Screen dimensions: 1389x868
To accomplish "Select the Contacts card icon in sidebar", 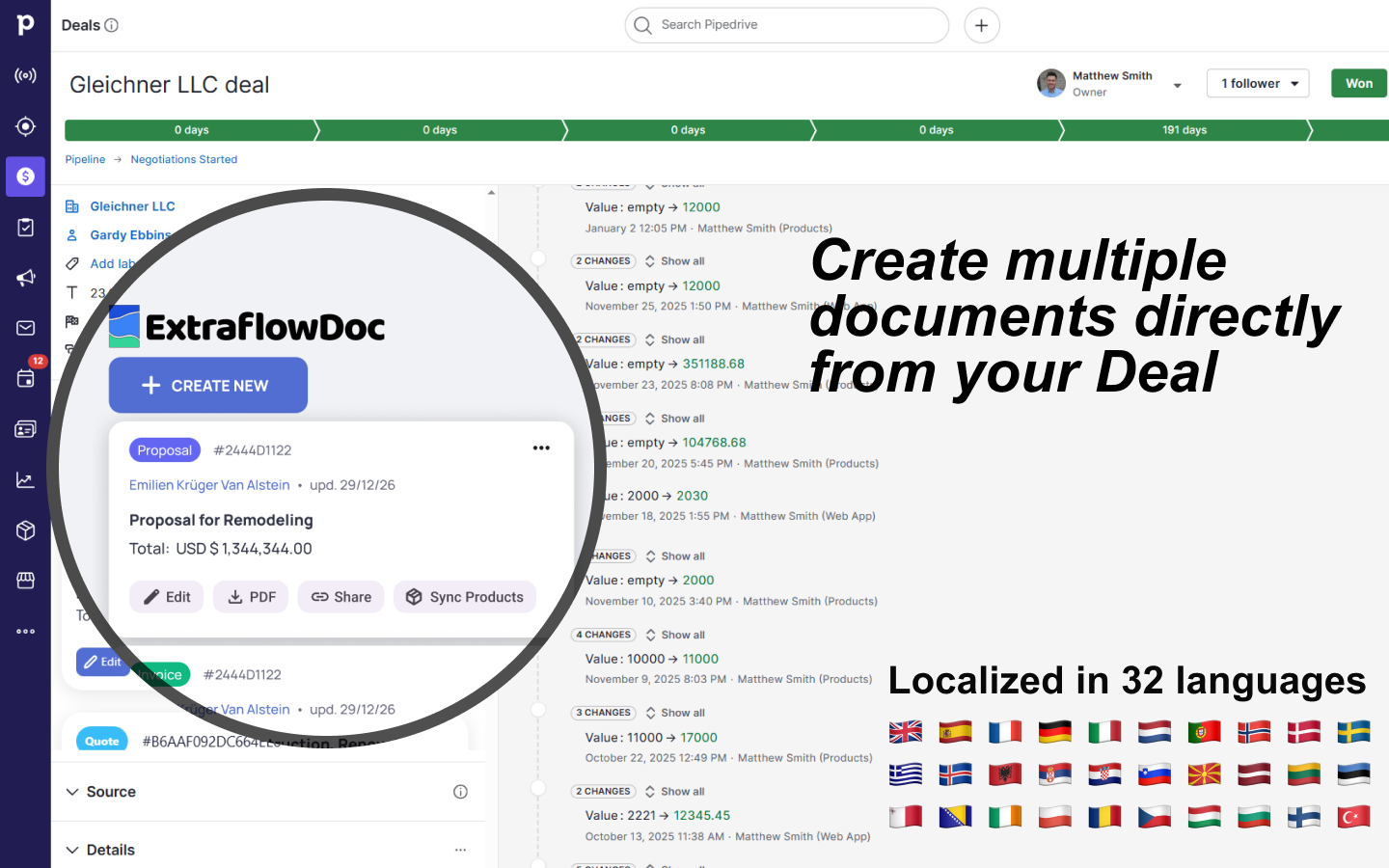I will (x=25, y=428).
